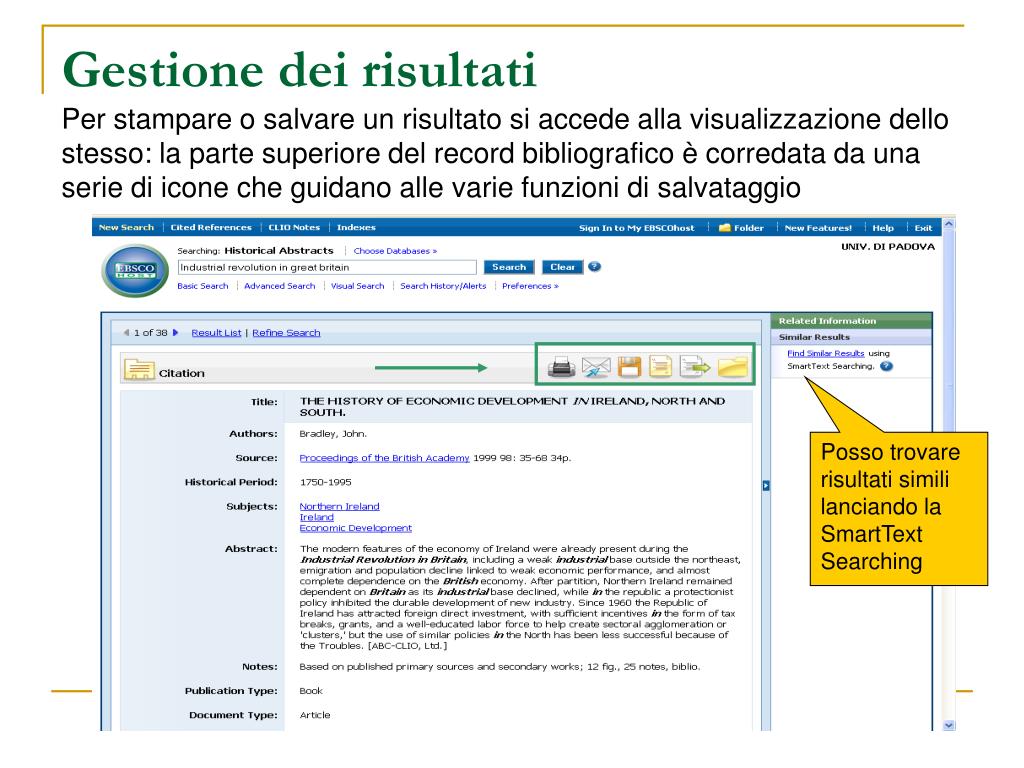Click scrollbar up arrow
This screenshot has width=1024, height=768.
click(949, 224)
